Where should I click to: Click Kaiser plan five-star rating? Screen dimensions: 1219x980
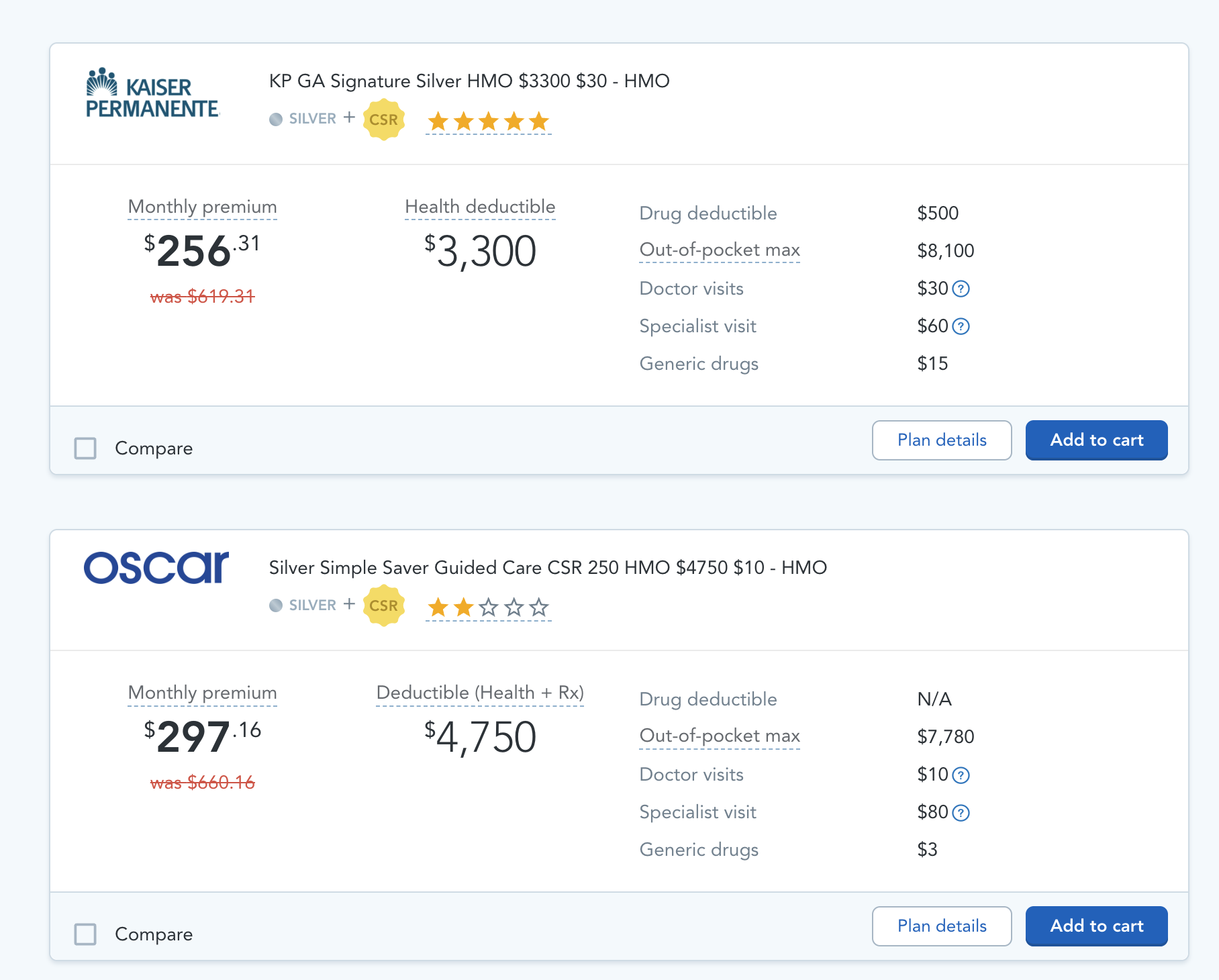[x=488, y=122]
